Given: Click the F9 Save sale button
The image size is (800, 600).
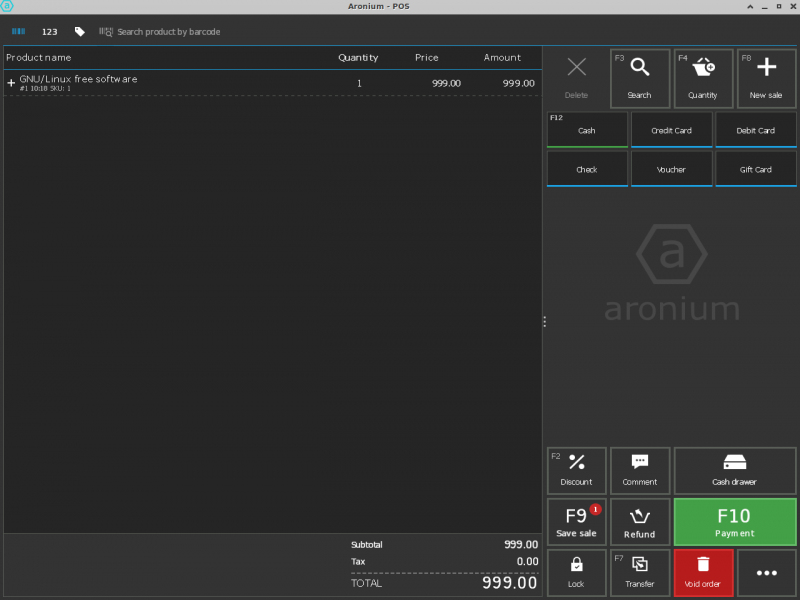Looking at the screenshot, I should 576,522.
